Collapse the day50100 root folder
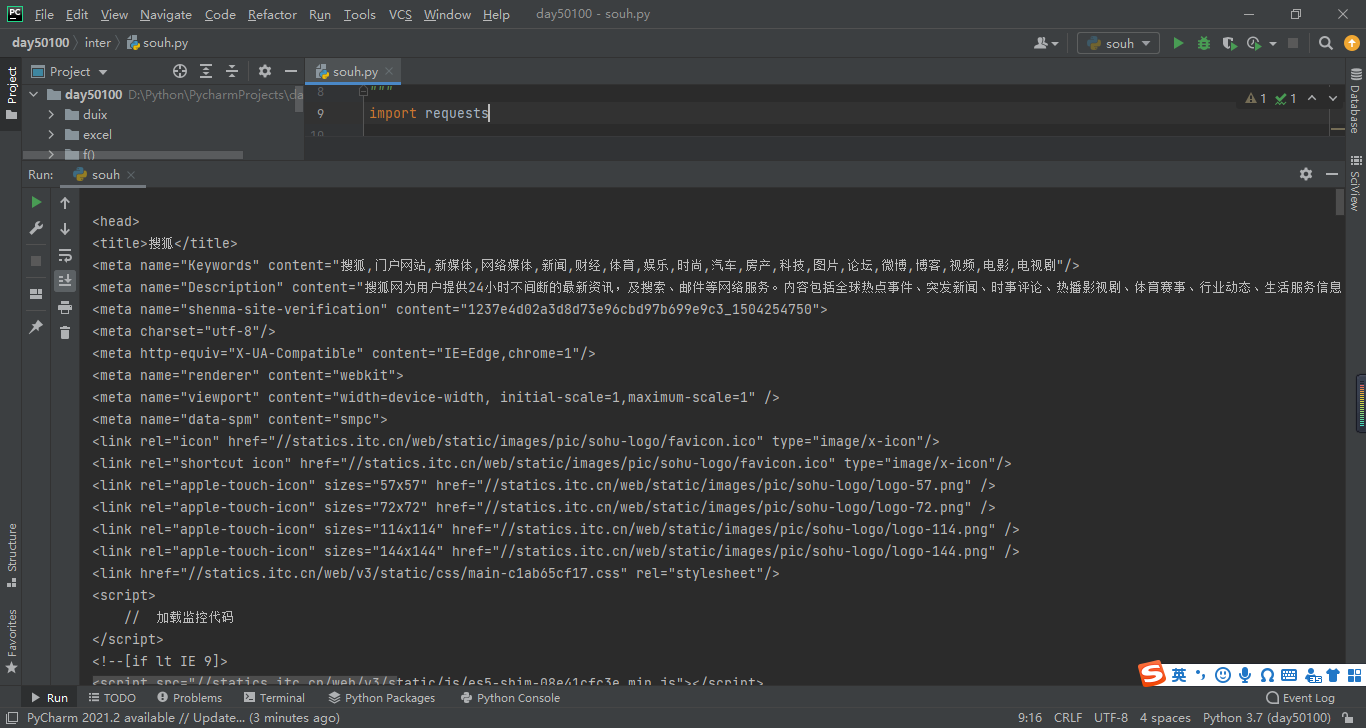This screenshot has height=728, width=1366. (x=33, y=95)
